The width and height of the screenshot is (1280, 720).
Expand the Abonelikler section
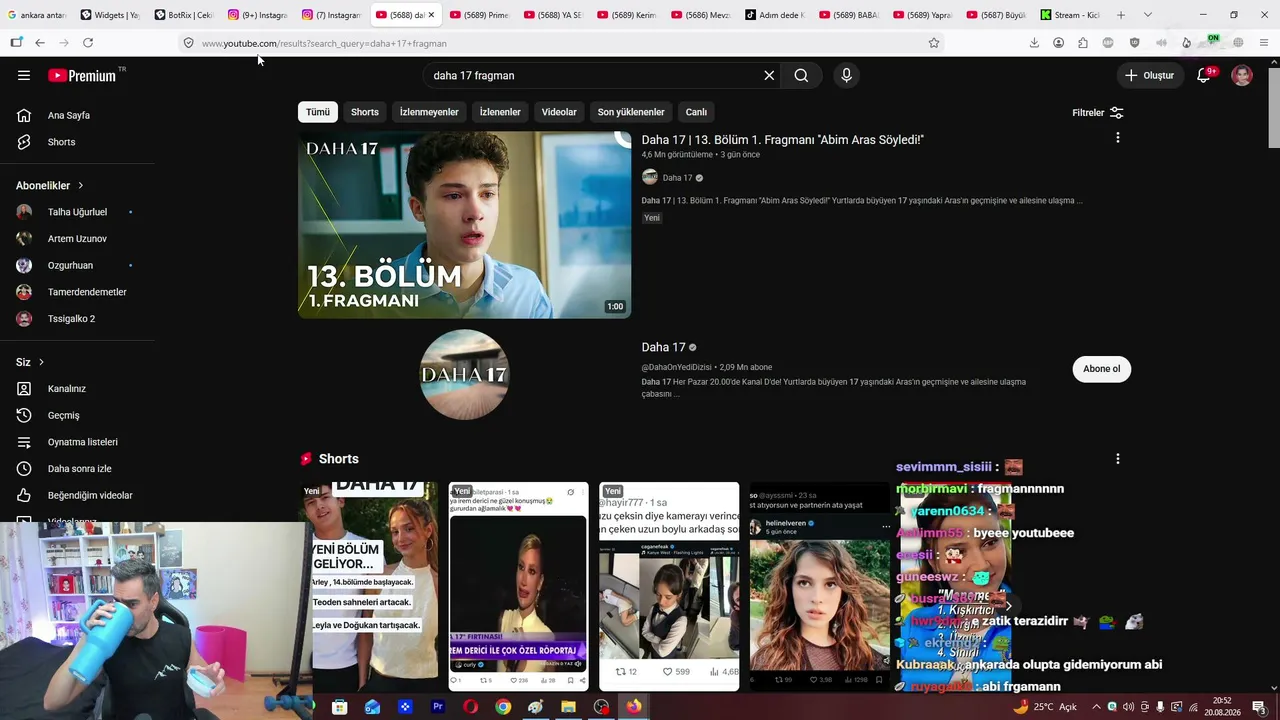click(x=50, y=185)
